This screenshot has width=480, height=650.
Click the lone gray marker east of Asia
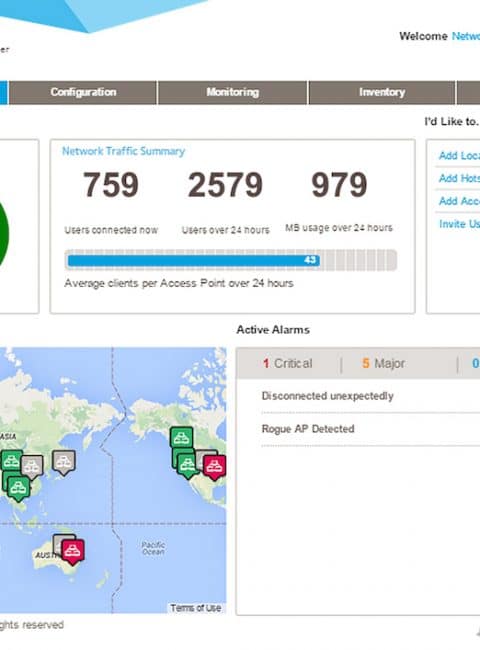tap(63, 462)
